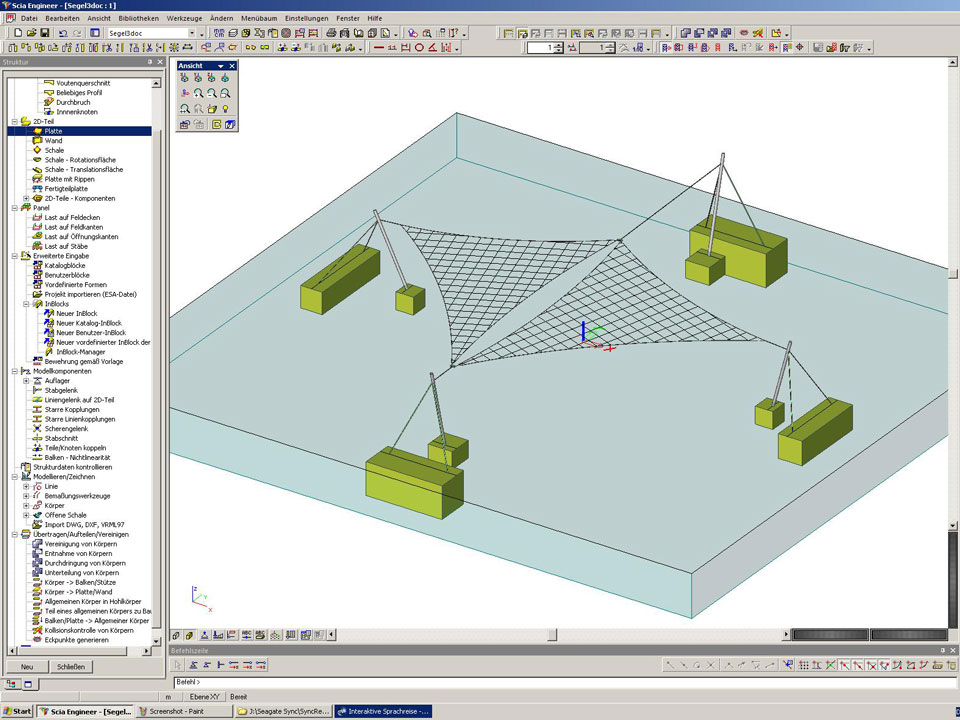The image size is (960, 720).
Task: Click the Open file folder icon
Action: [32, 33]
